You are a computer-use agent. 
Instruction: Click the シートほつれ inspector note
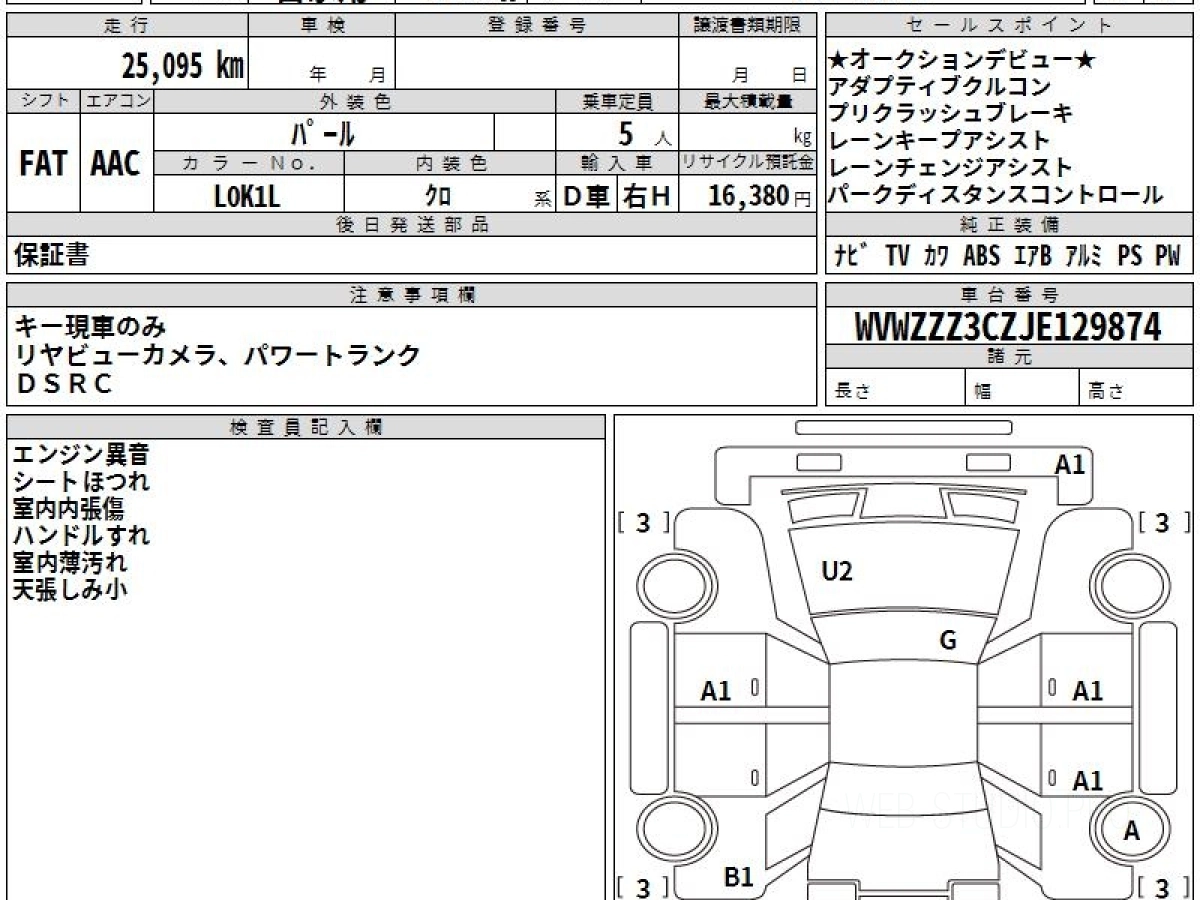tap(81, 482)
